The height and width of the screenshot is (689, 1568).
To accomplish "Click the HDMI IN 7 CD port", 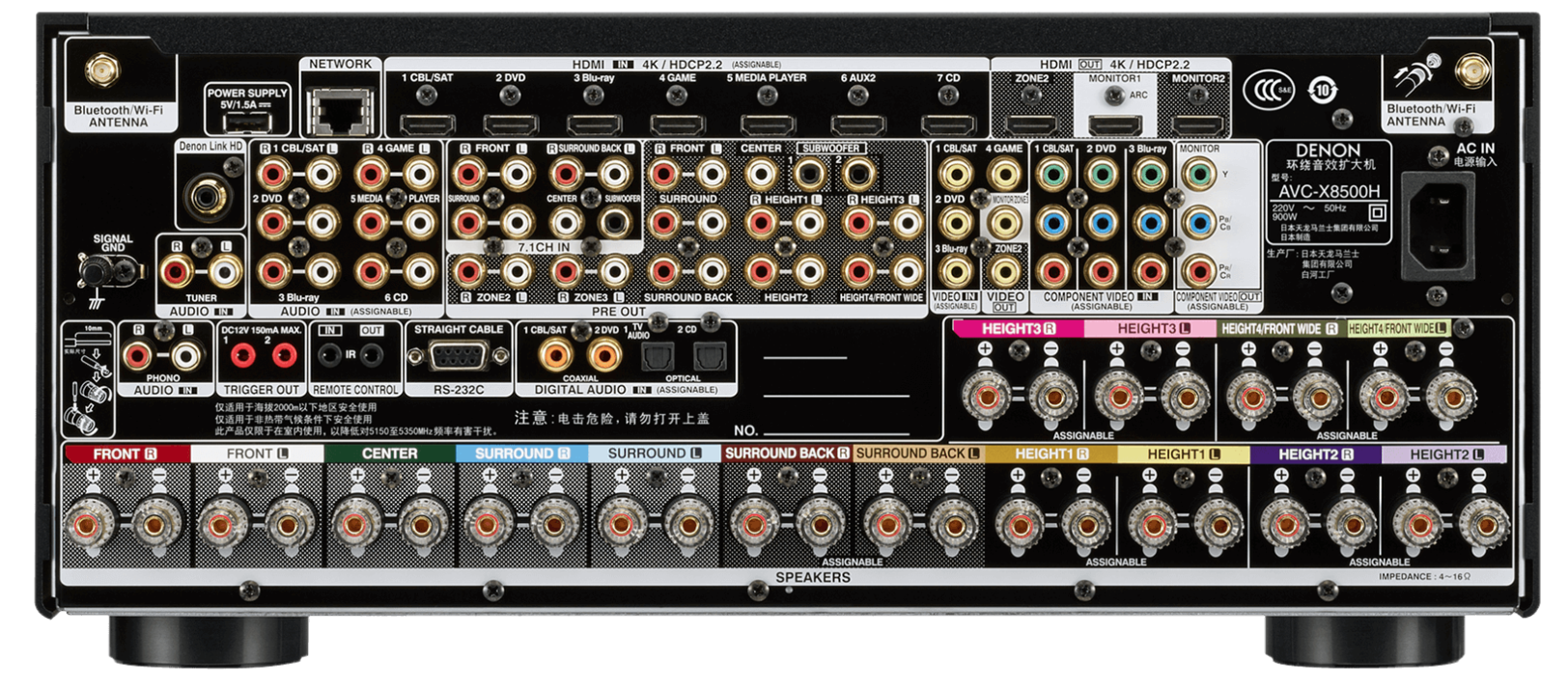I will click(948, 124).
